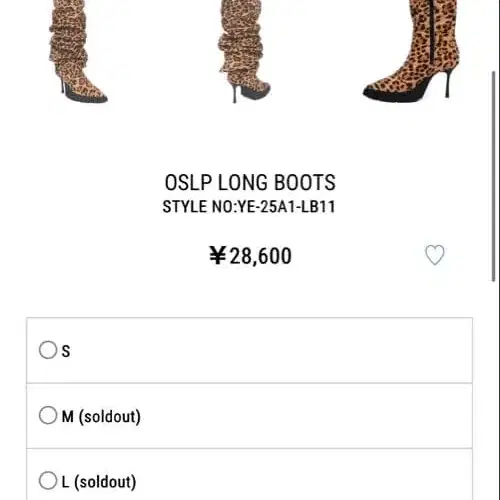This screenshot has height=500, width=500.
Task: Click the OSLP LONG BOOTS product title
Action: point(250,182)
